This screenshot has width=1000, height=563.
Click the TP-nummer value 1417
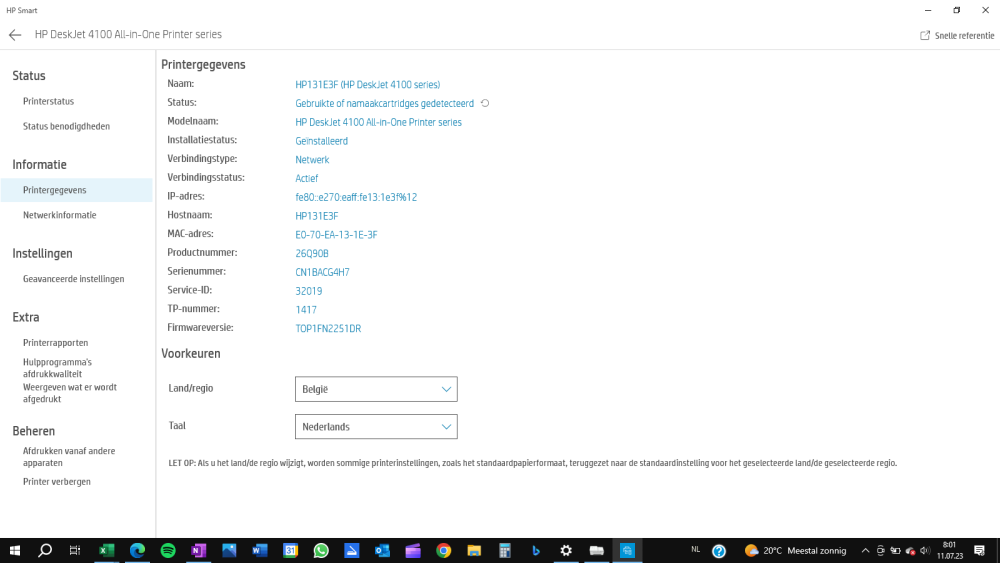[305, 310]
